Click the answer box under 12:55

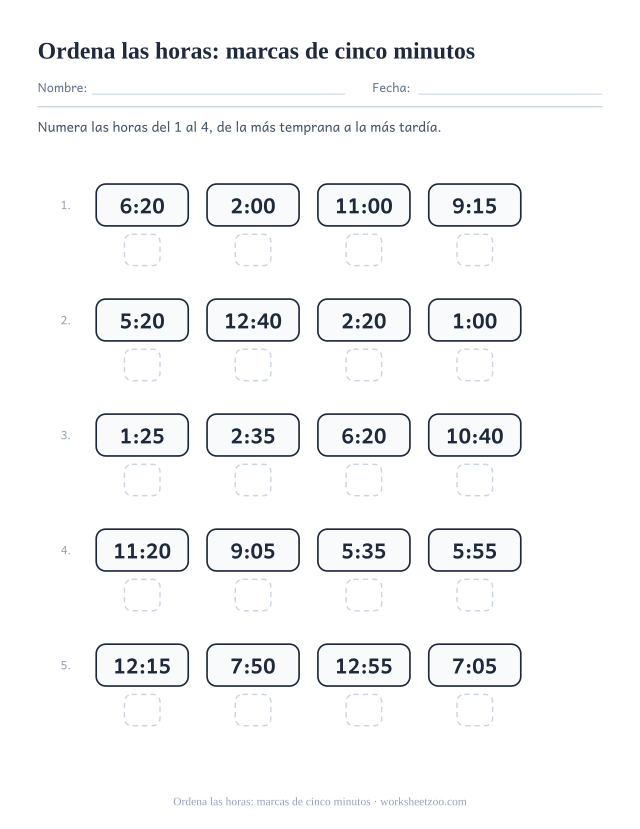[364, 710]
